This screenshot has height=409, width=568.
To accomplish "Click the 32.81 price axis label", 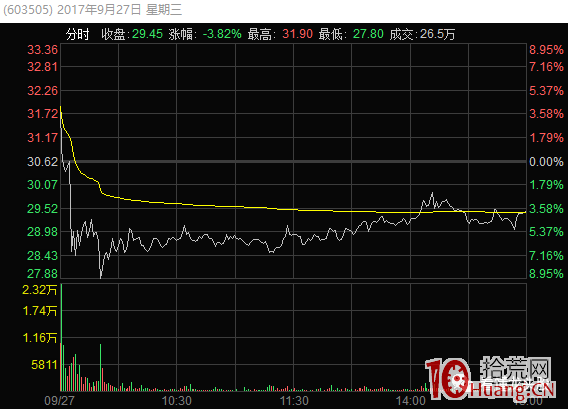I will coord(42,67).
